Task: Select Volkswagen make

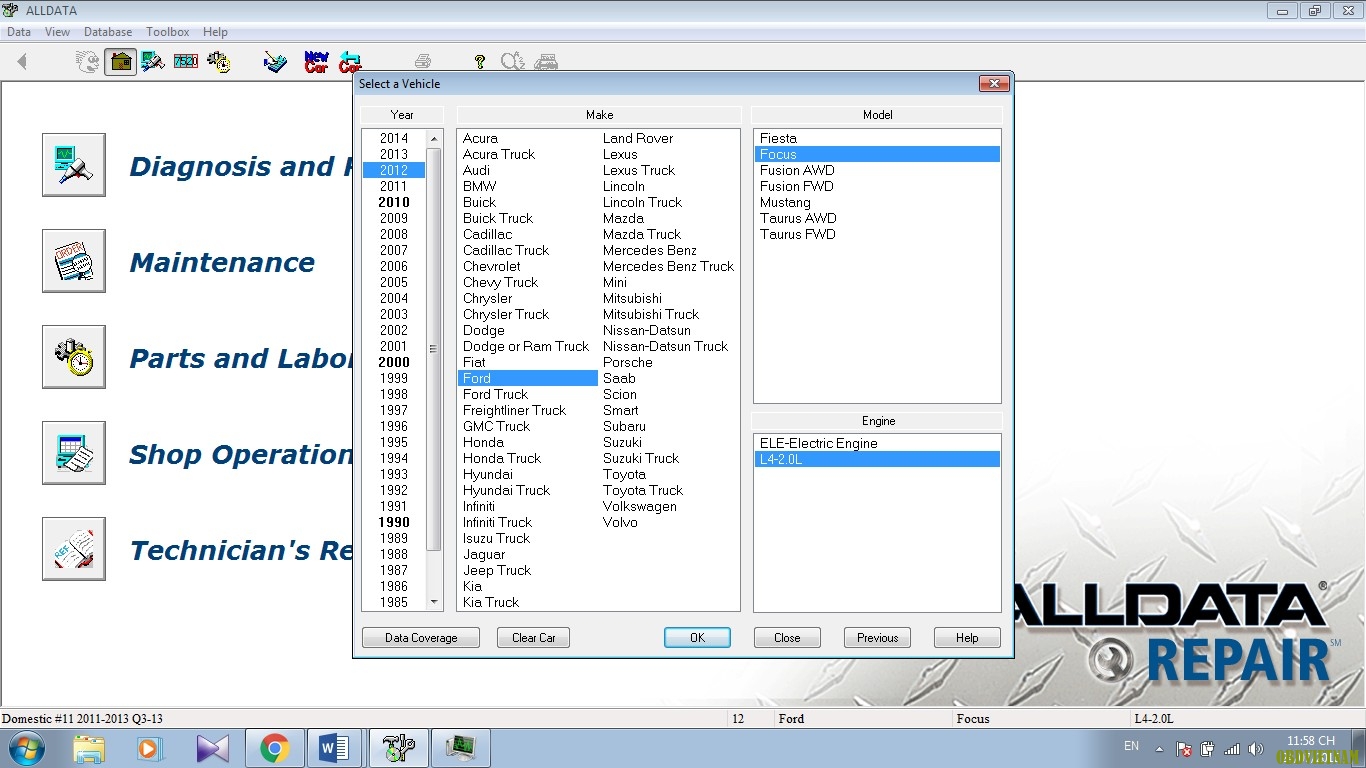Action: (x=639, y=506)
